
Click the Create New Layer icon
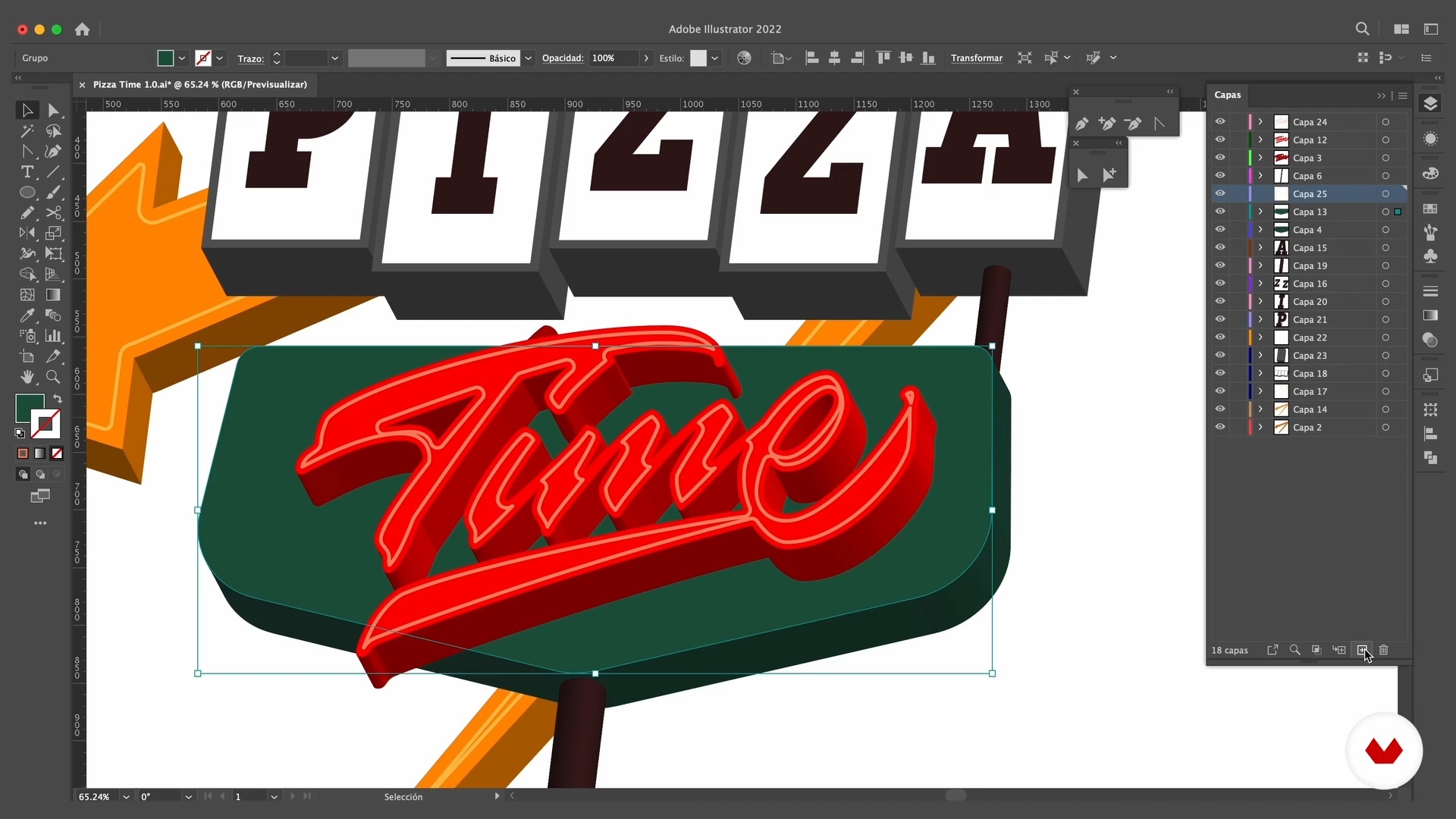coord(1362,650)
